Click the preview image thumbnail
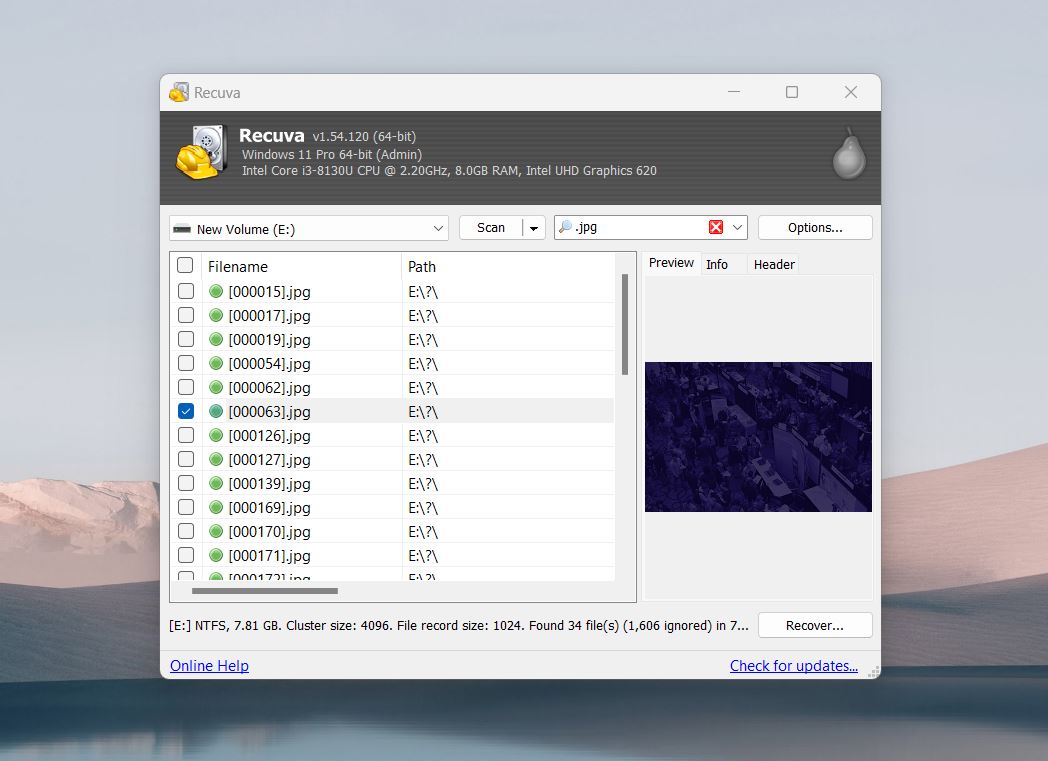Screen dimensions: 1048x761 (758, 437)
